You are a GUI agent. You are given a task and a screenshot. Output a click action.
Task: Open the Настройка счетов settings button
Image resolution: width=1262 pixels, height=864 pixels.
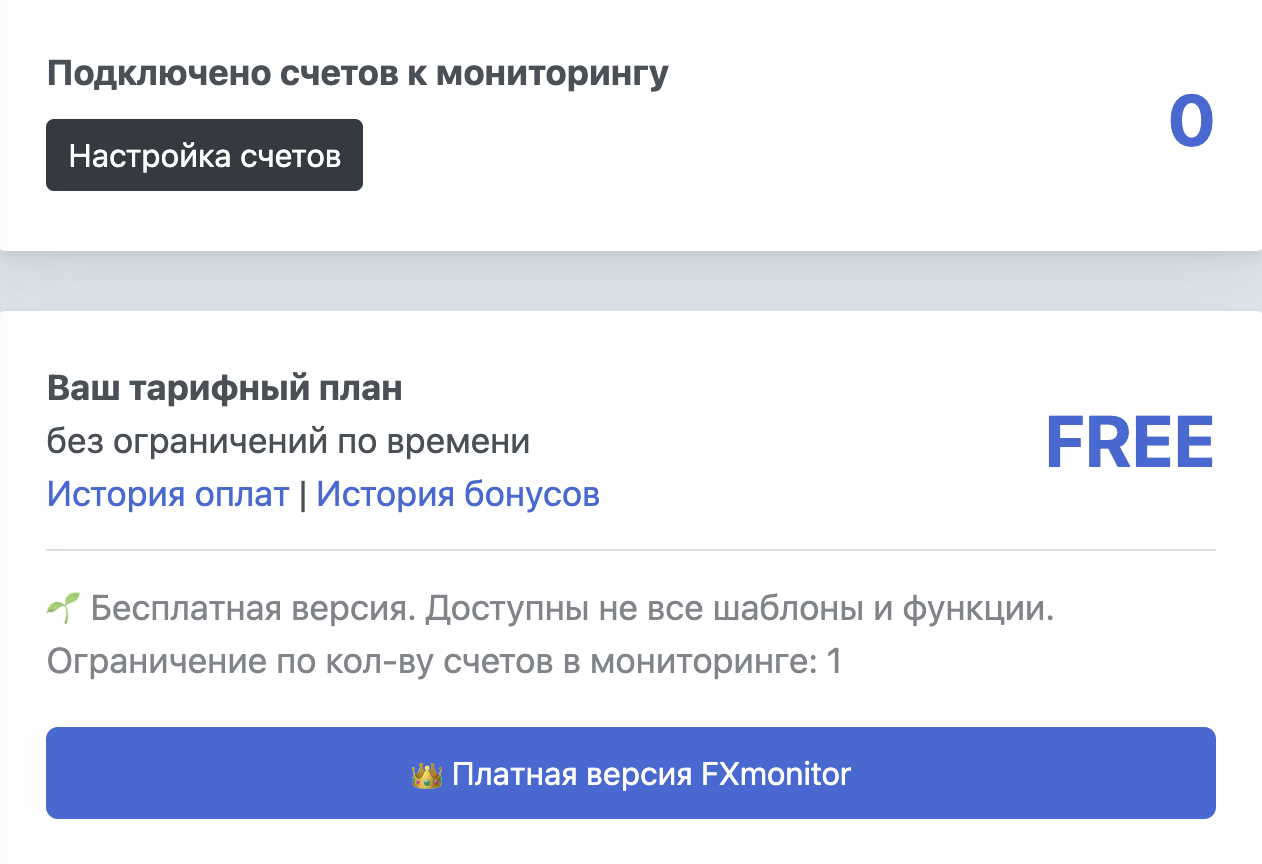[204, 155]
